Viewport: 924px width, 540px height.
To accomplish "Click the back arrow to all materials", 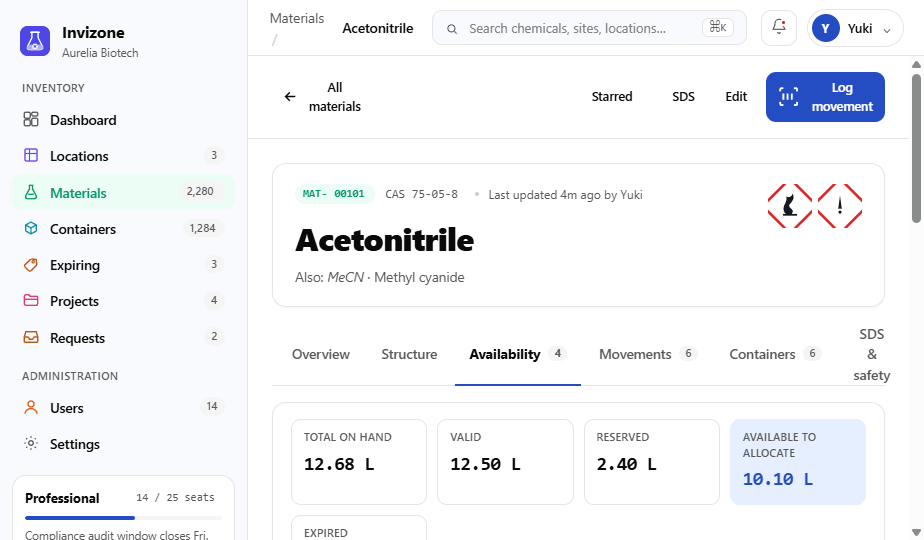I will coord(289,97).
